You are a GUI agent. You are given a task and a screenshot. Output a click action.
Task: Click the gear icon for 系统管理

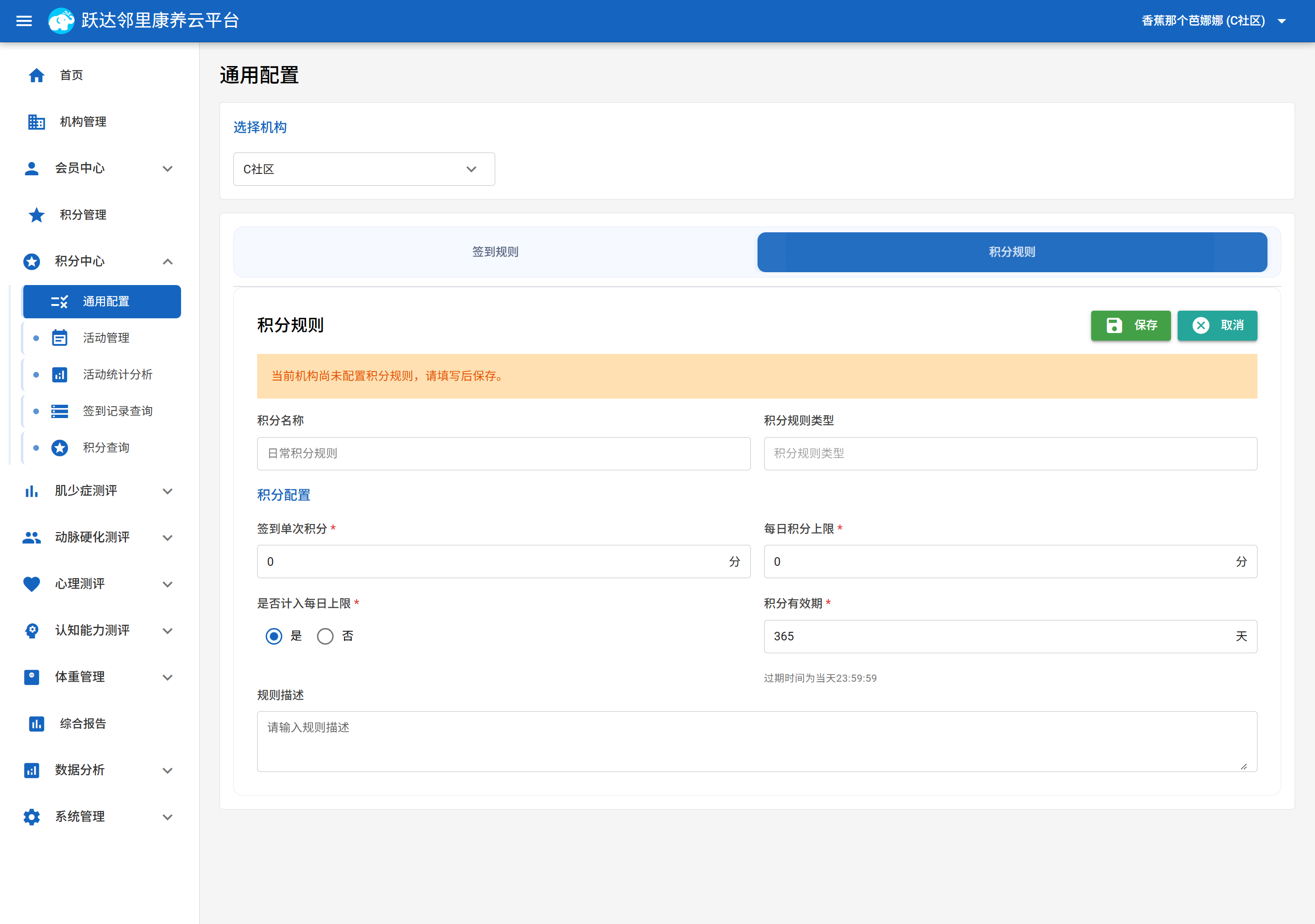coord(31,817)
